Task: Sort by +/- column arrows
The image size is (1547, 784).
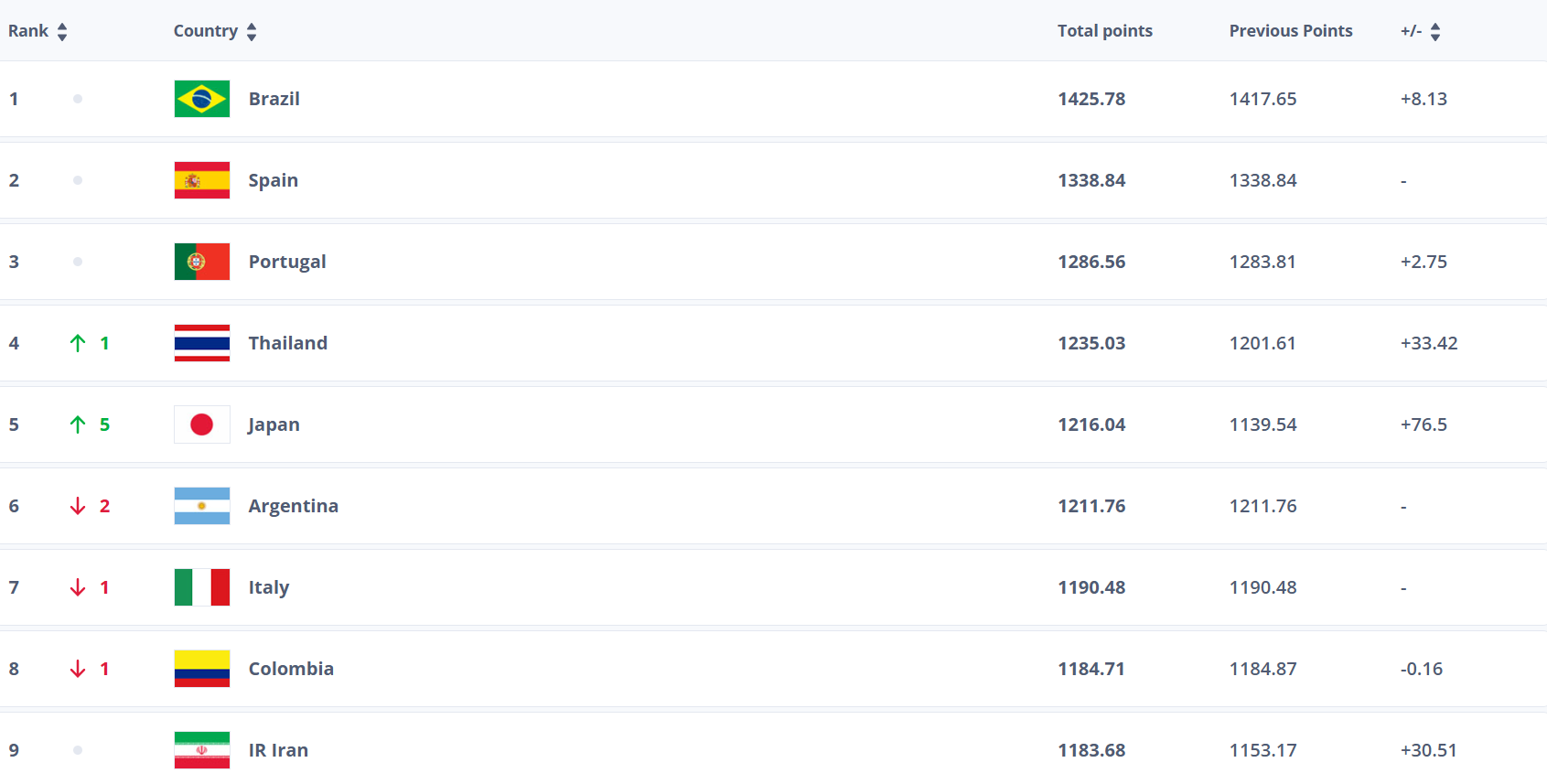Action: pos(1435,32)
